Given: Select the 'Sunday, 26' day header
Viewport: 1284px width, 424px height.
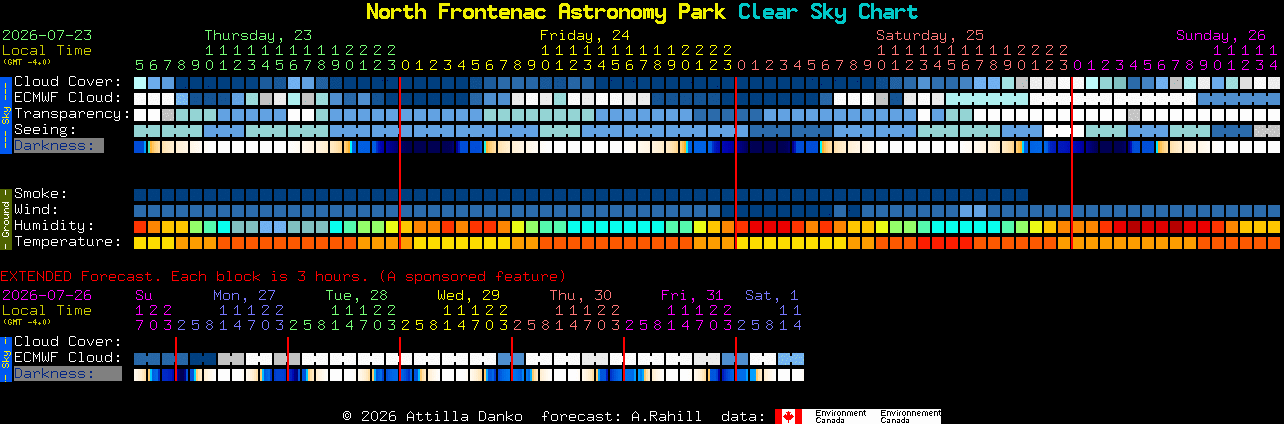Looking at the screenshot, I should click(1221, 35).
